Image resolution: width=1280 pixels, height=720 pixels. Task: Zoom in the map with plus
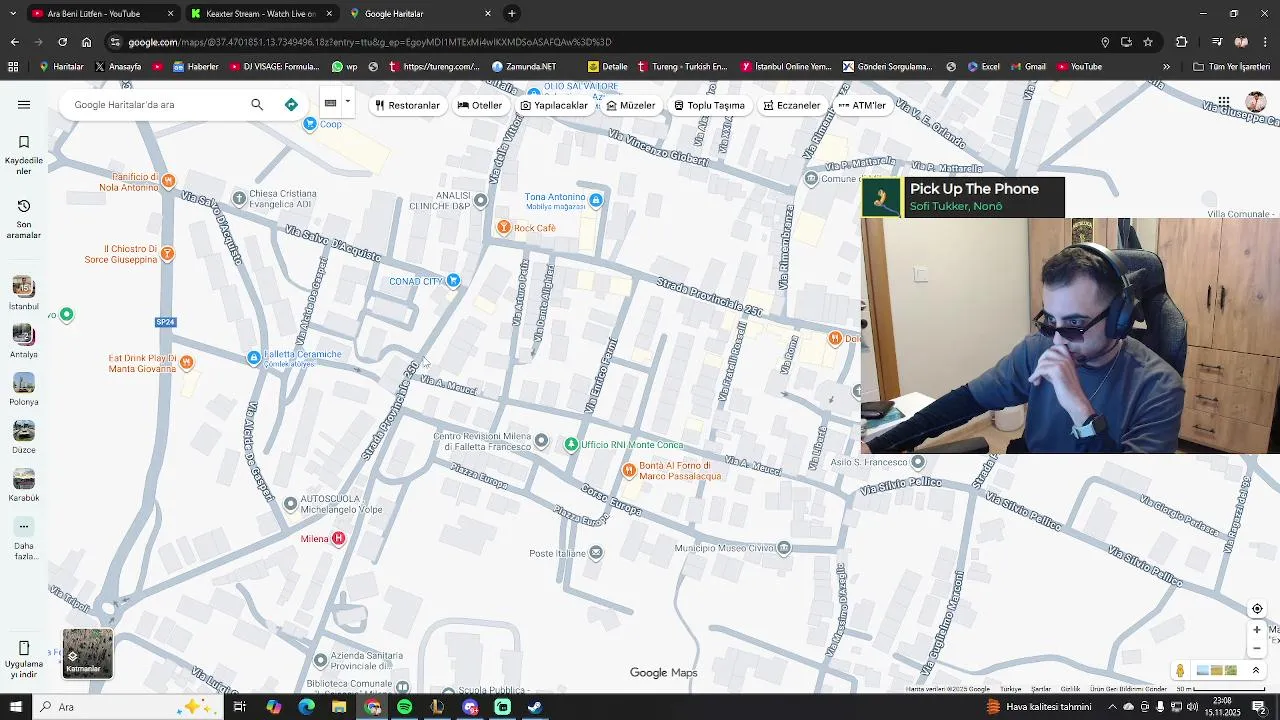coord(1257,630)
